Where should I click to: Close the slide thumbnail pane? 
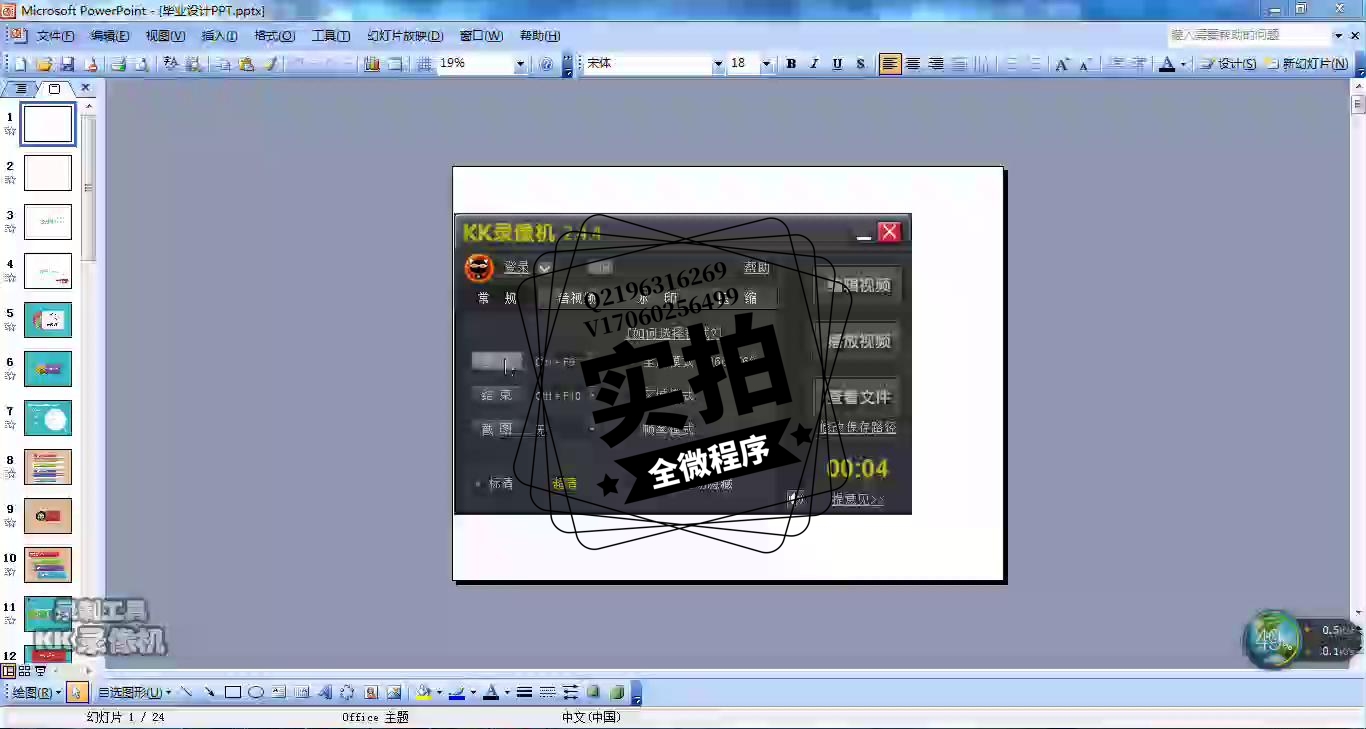pyautogui.click(x=85, y=89)
